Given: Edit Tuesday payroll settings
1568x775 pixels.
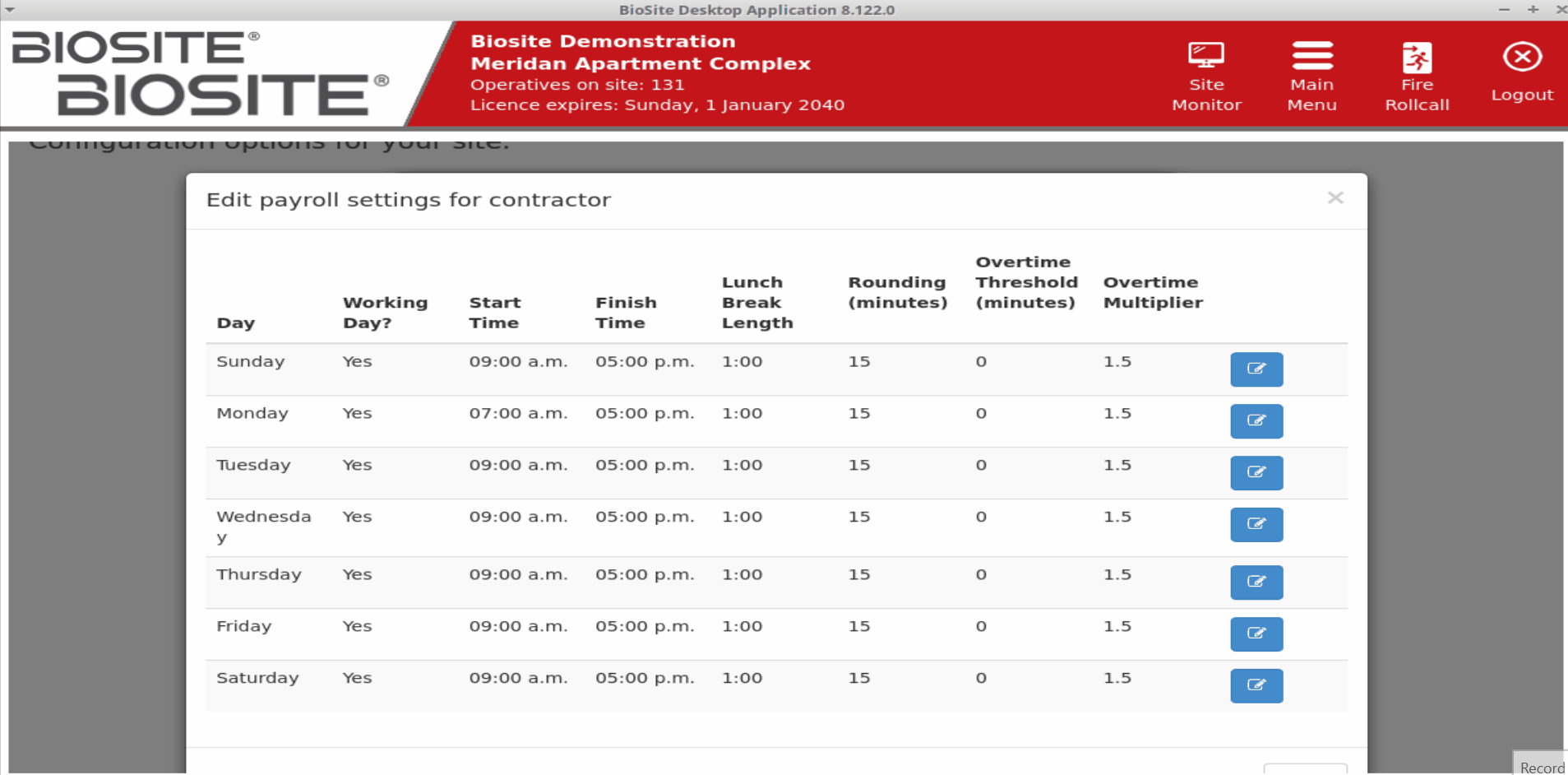Looking at the screenshot, I should 1256,473.
